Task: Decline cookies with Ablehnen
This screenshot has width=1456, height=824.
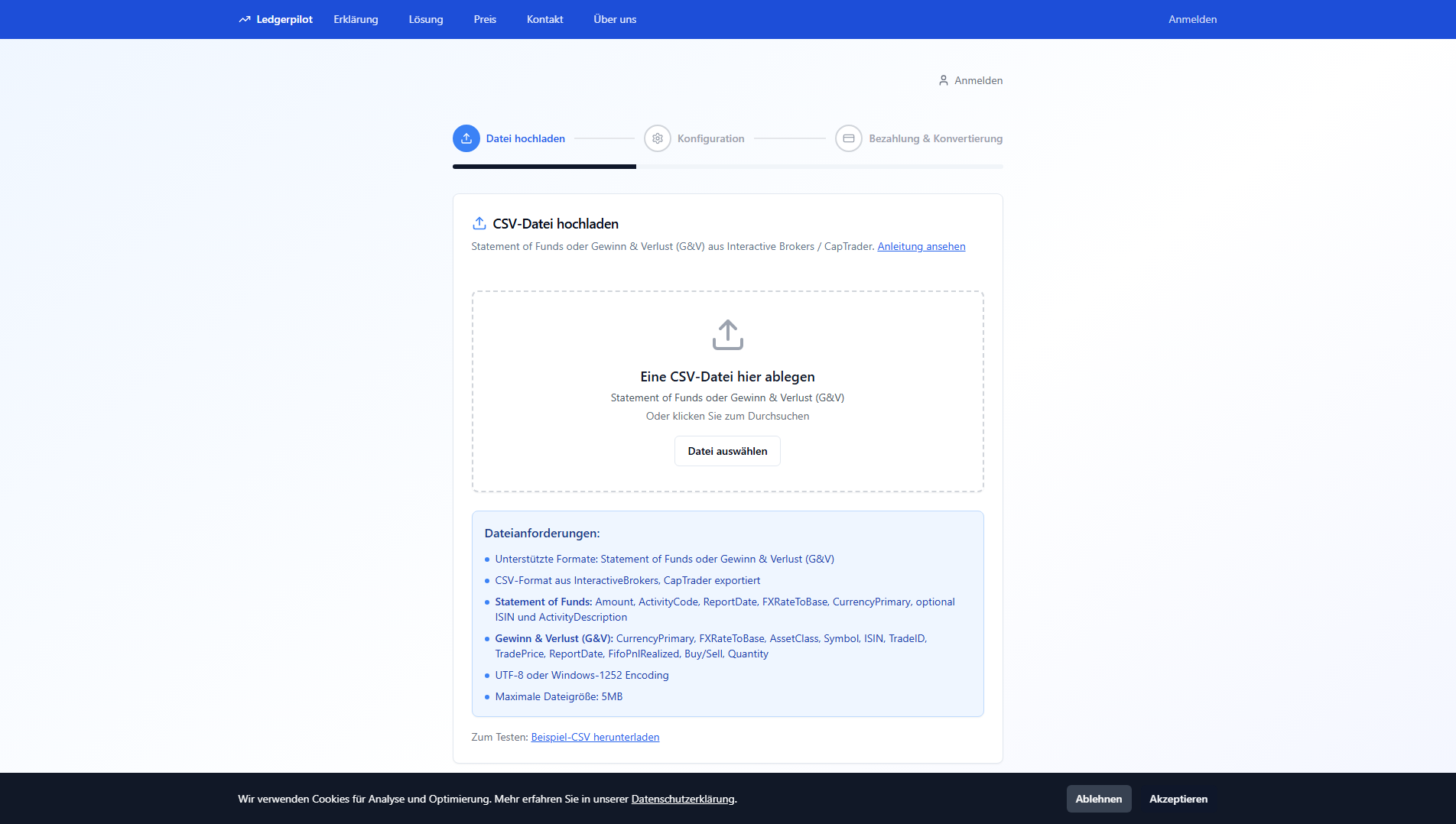Action: [x=1099, y=799]
